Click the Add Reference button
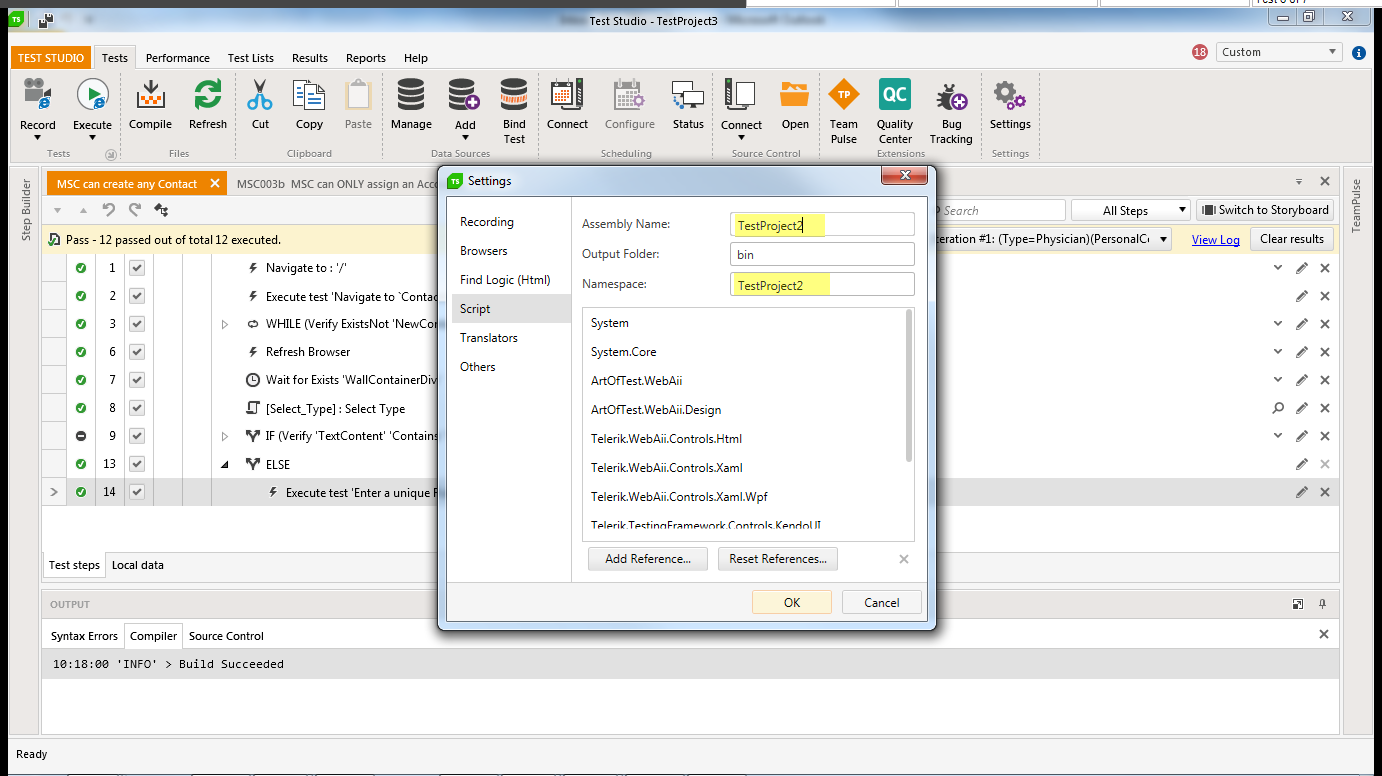 pos(648,559)
